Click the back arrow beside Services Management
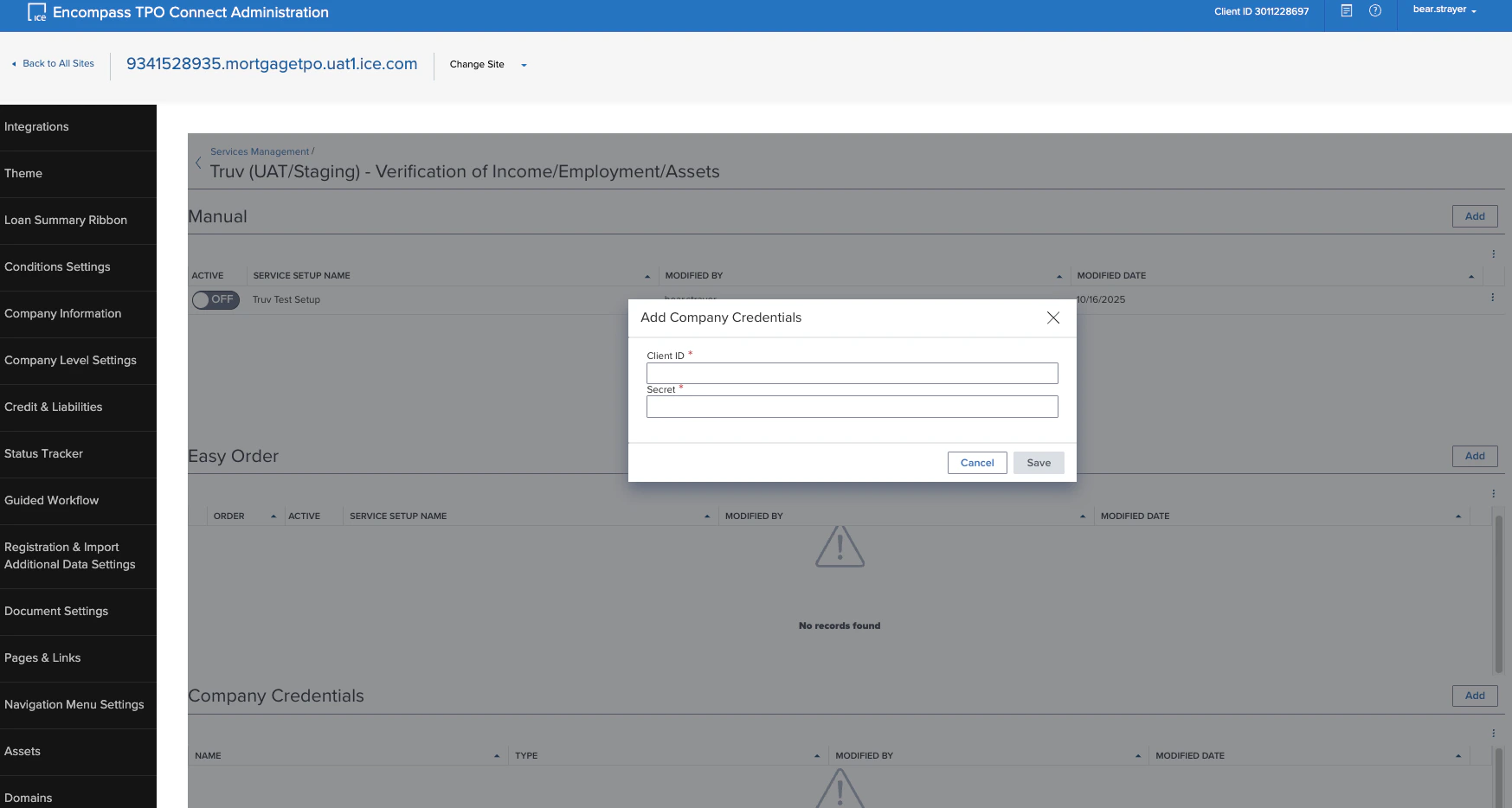1512x808 pixels. pyautogui.click(x=198, y=163)
